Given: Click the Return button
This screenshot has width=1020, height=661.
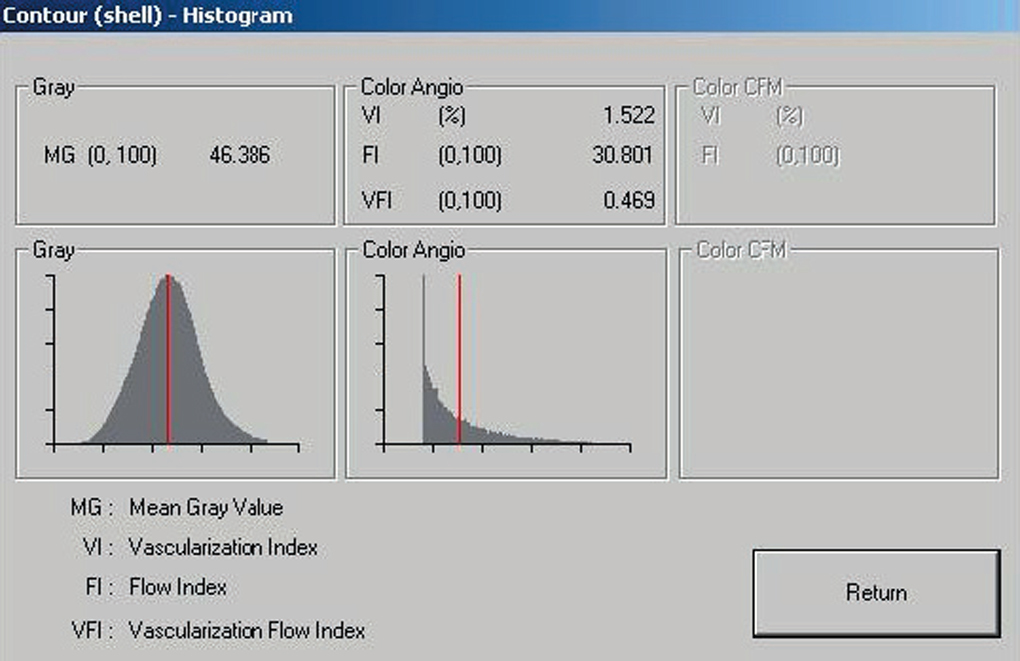Looking at the screenshot, I should point(875,593).
